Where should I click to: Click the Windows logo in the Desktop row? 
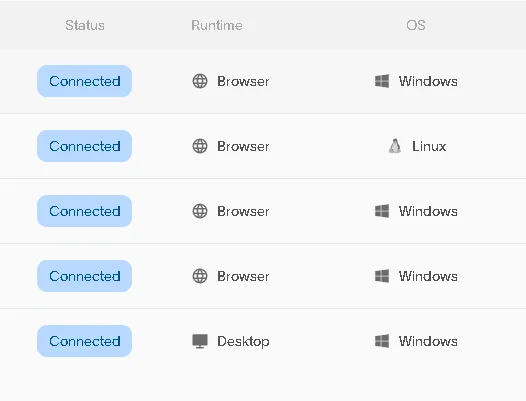click(x=382, y=341)
